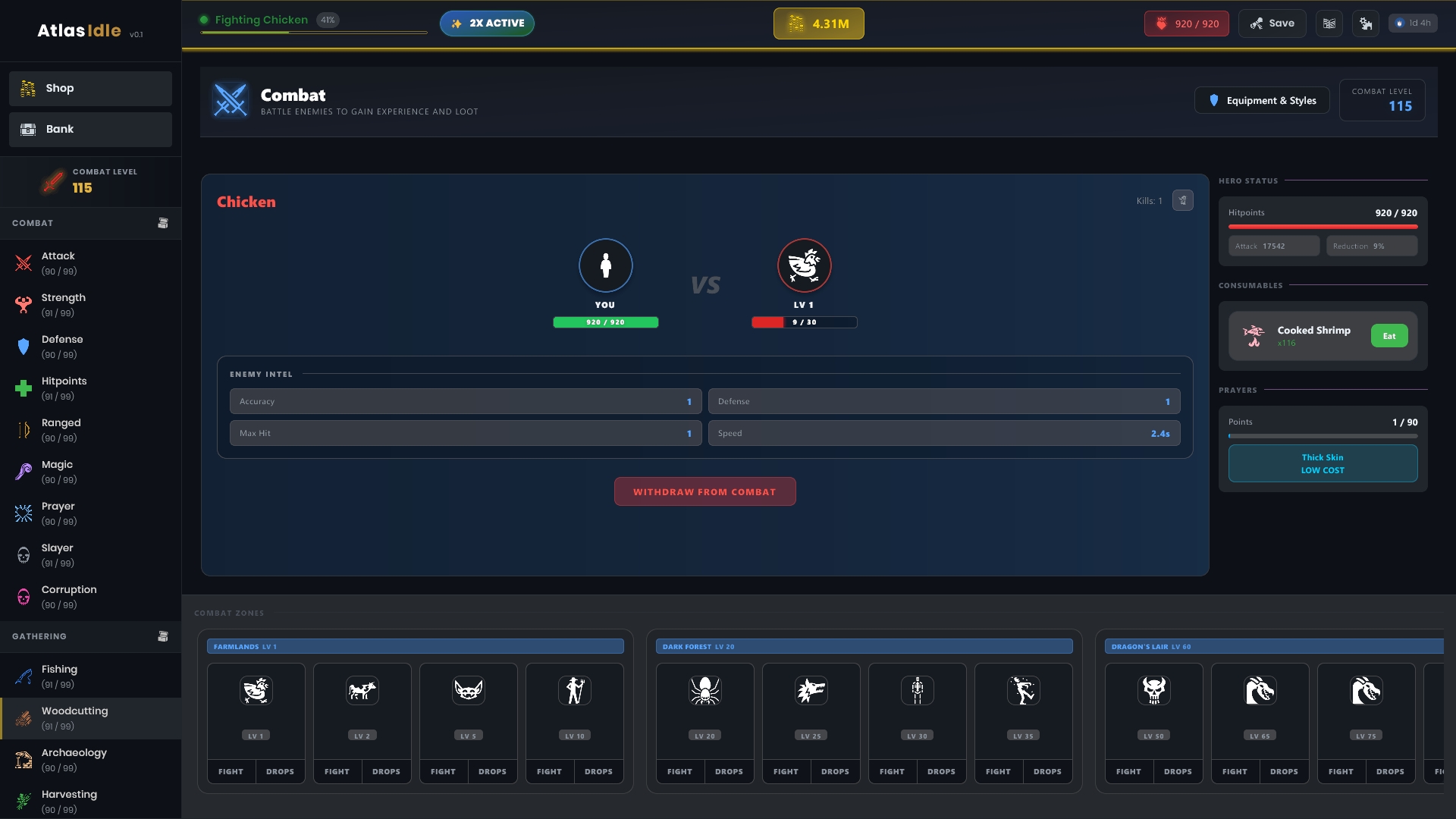This screenshot has width=1456, height=819.
Task: Open the treasure map icon in the top bar
Action: pos(1329,24)
